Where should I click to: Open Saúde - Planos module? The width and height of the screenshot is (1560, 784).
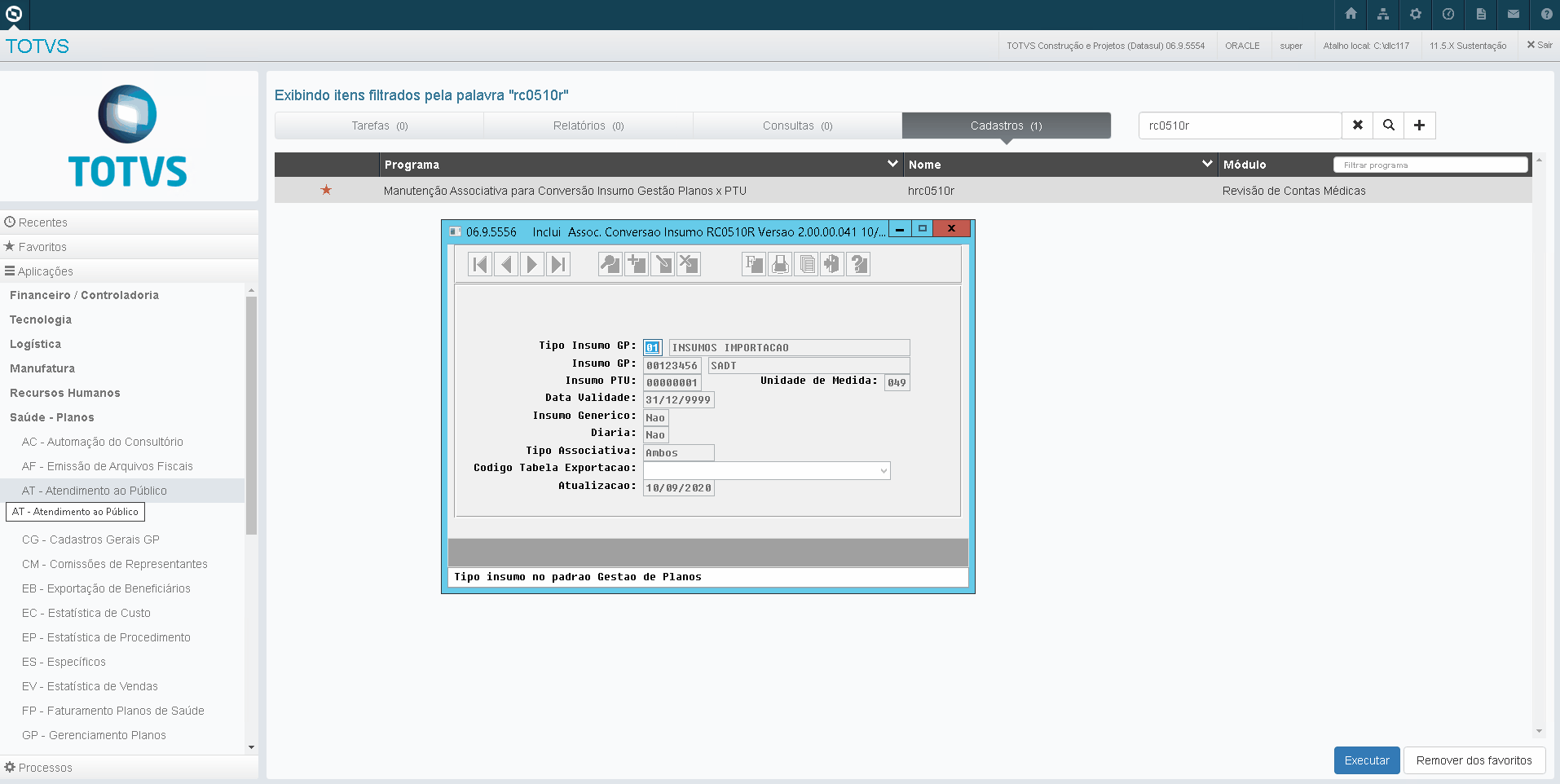52,417
